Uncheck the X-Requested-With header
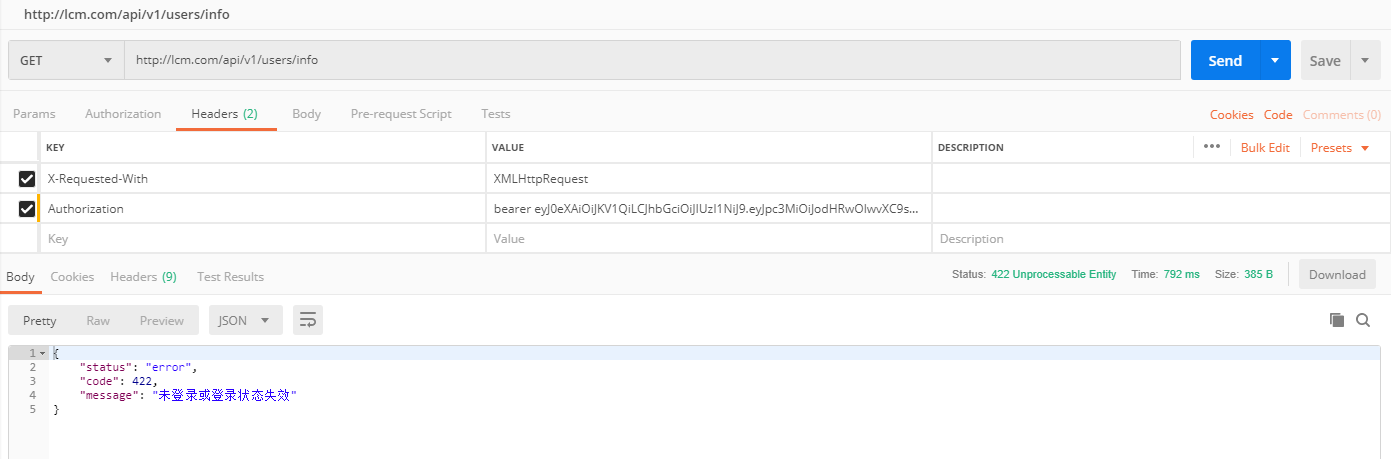This screenshot has width=1394, height=459. pyautogui.click(x=27, y=179)
